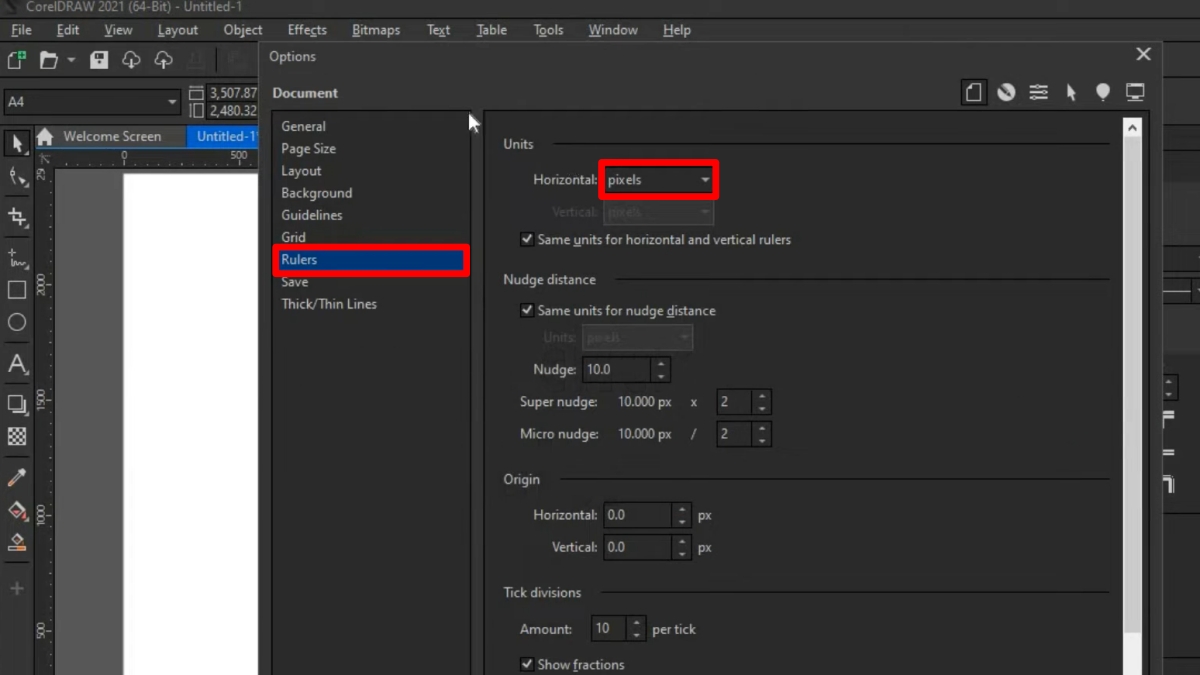Click the tick Amount input field
This screenshot has height=675, width=1200.
click(609, 629)
